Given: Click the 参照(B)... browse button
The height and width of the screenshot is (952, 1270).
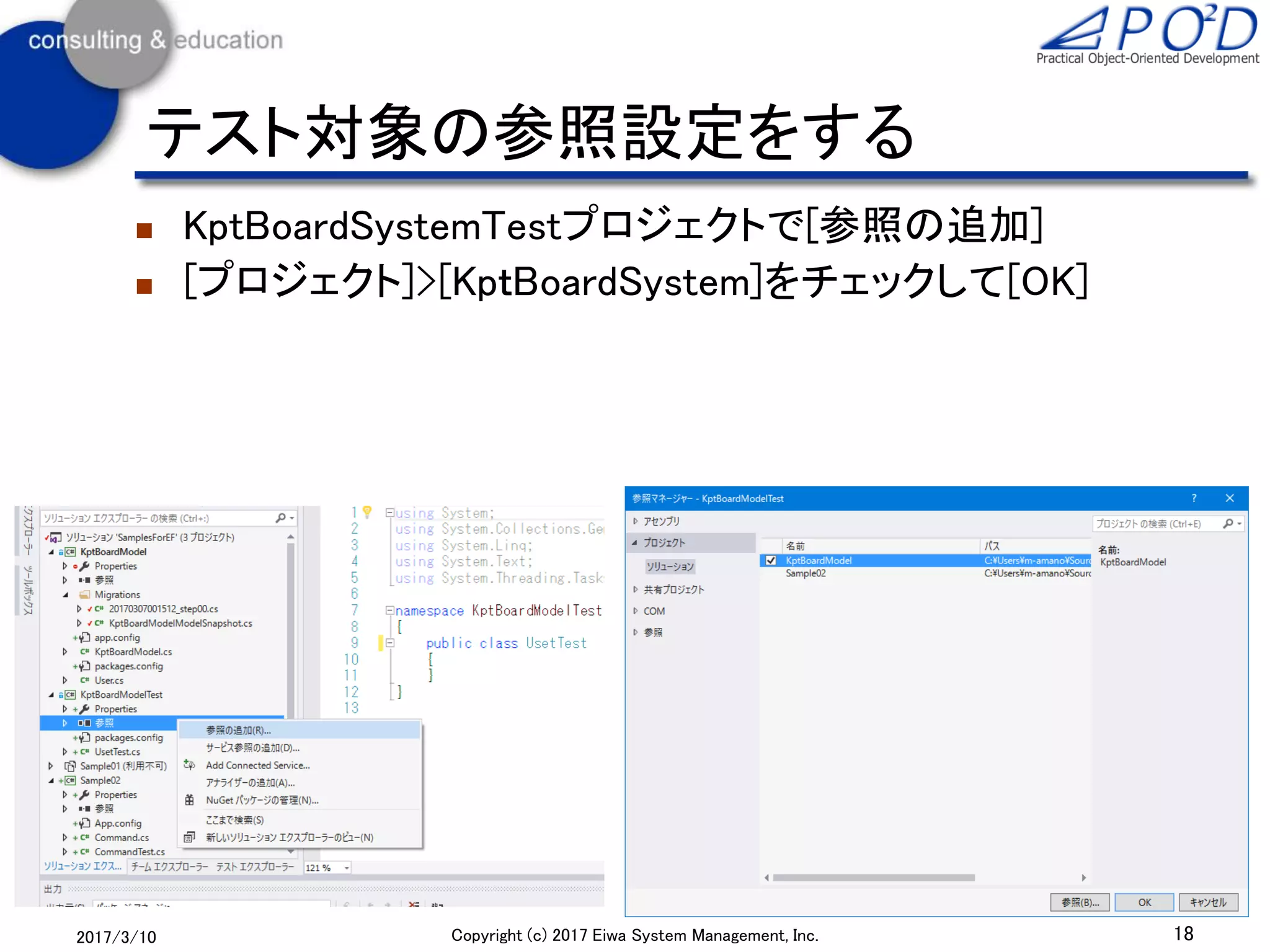Looking at the screenshot, I should (x=1080, y=902).
